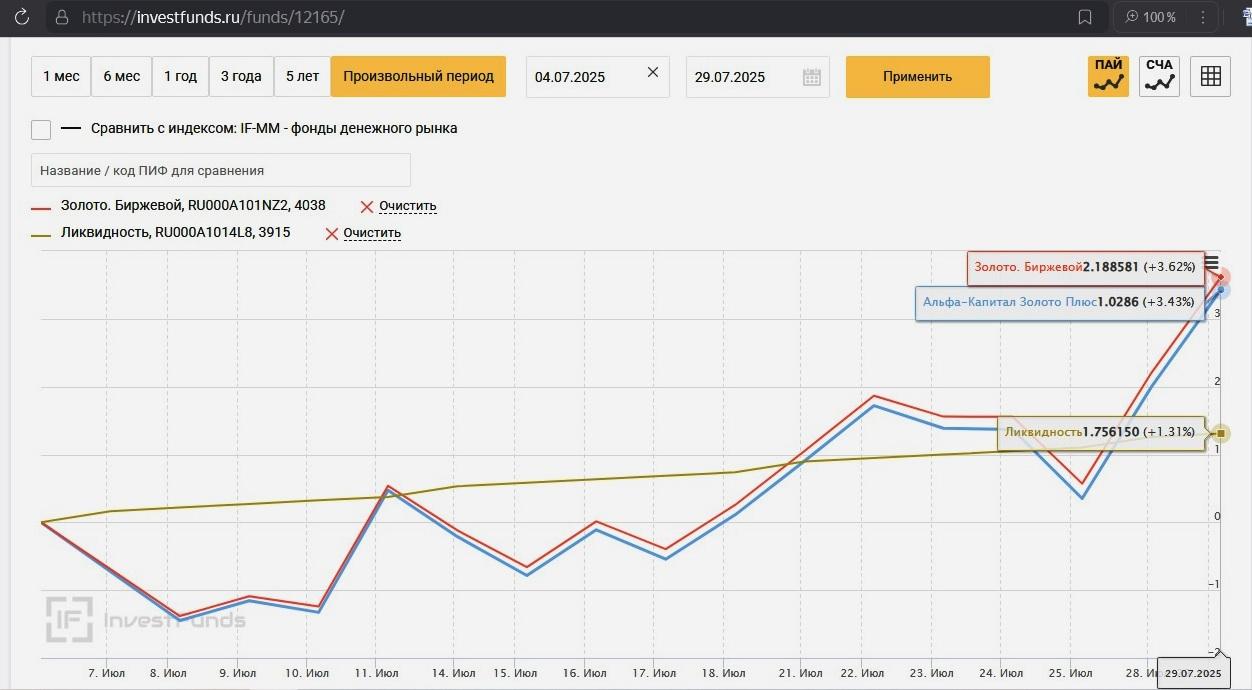
Task: Remove Золото. Биржевой with its red X icon
Action: tap(366, 207)
